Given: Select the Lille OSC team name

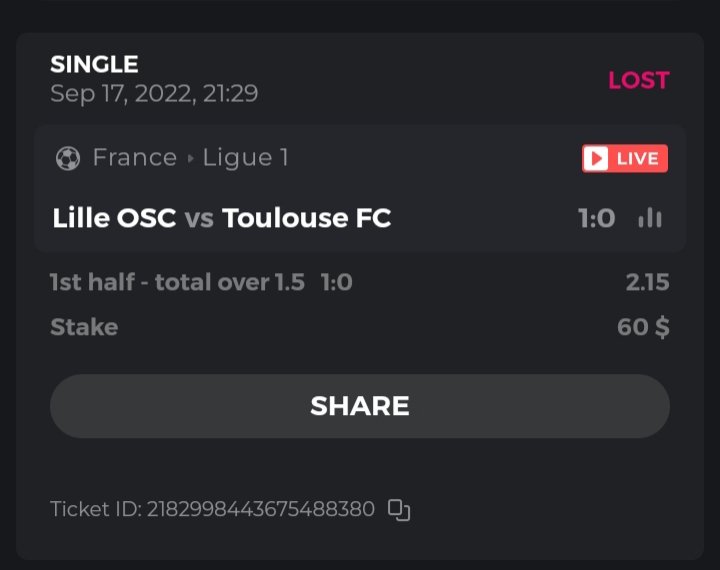Looking at the screenshot, I should (x=114, y=218).
